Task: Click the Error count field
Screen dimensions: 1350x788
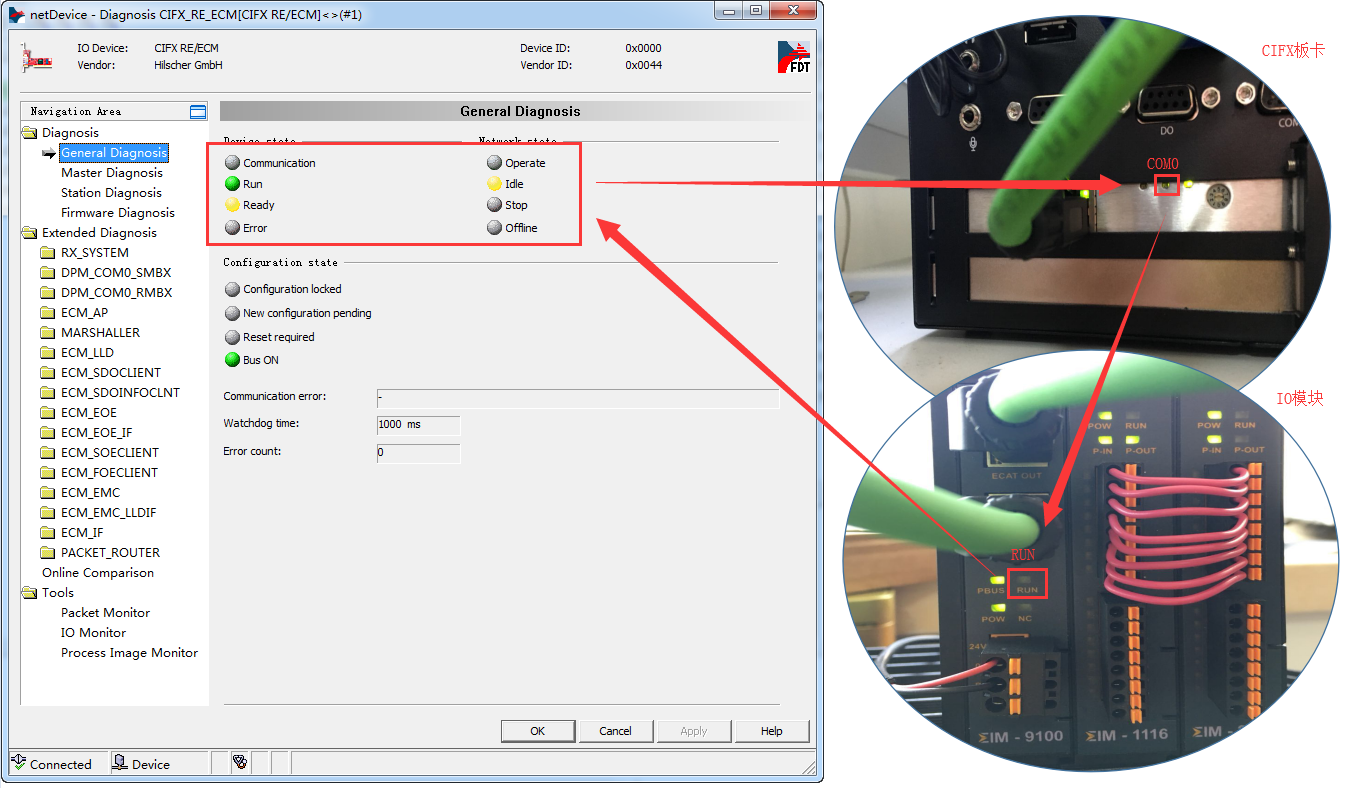Action: point(418,453)
